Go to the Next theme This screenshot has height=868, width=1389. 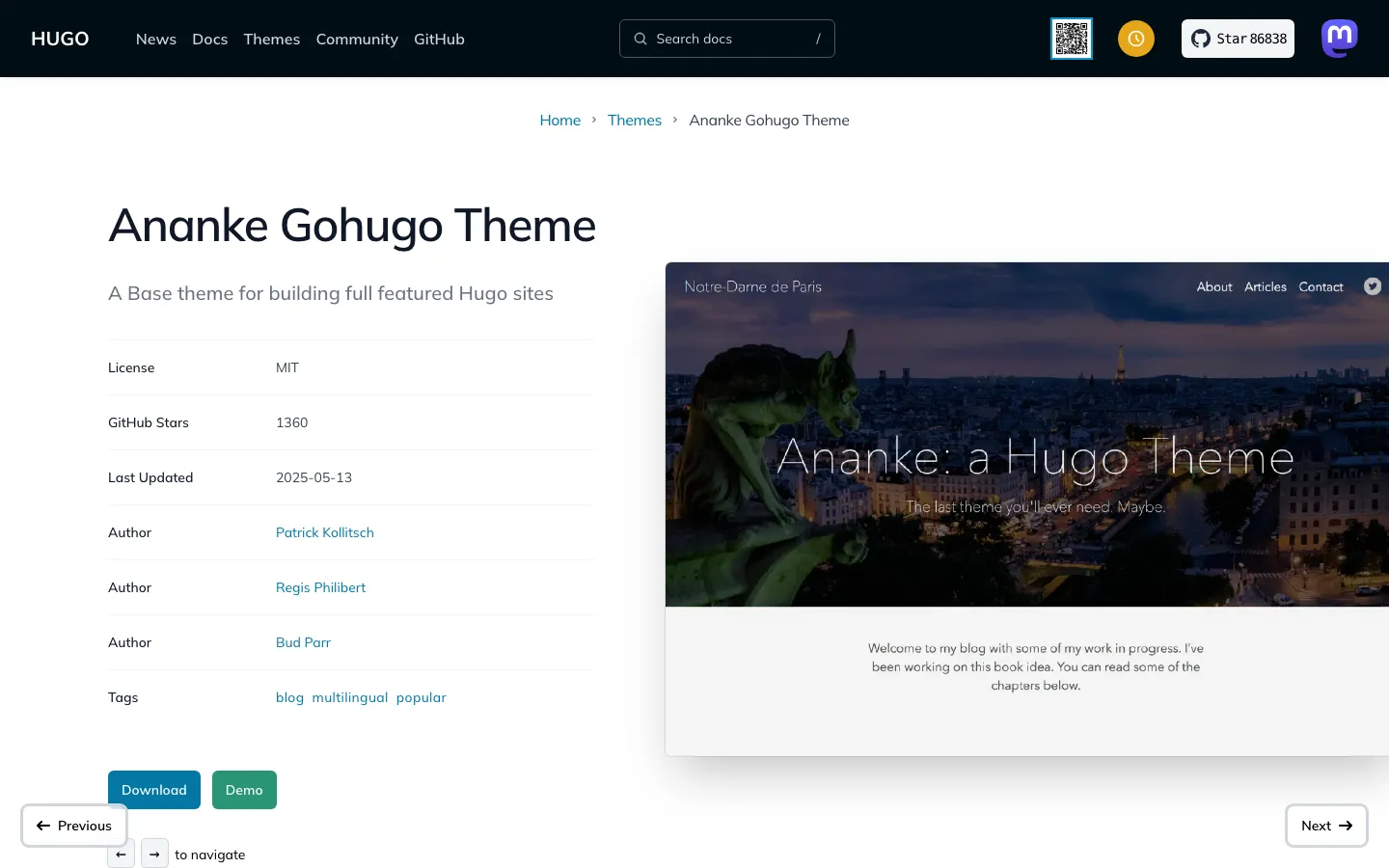[x=1326, y=826]
